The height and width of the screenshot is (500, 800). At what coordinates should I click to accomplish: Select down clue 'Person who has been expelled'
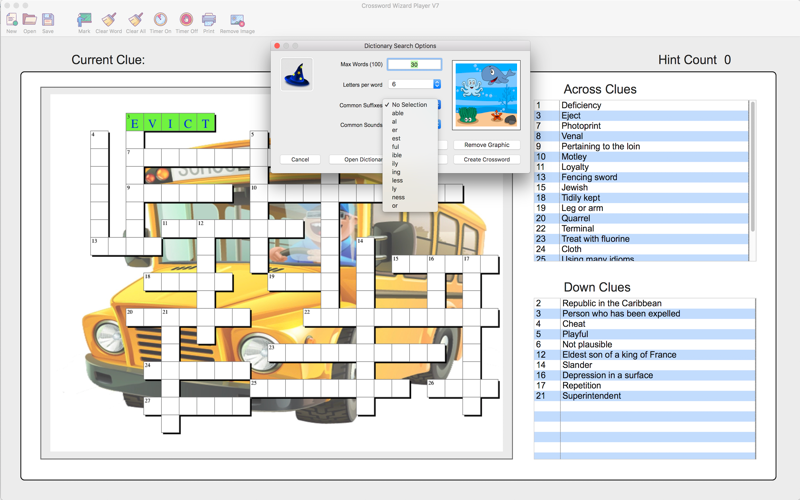(644, 313)
